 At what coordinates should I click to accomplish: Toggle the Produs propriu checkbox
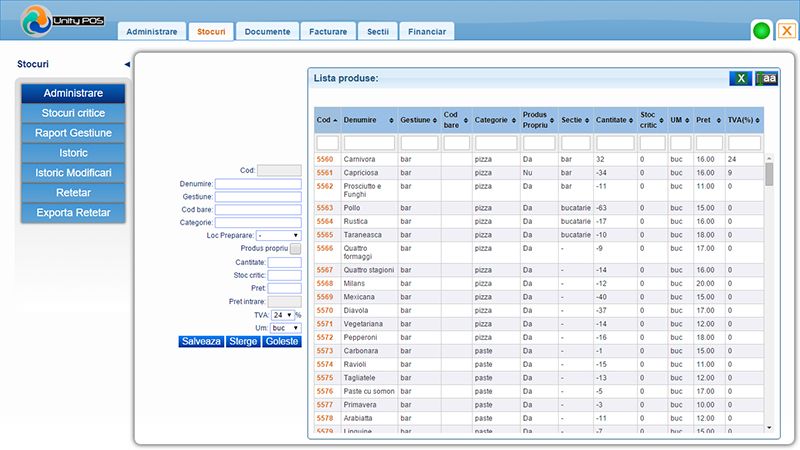294,249
